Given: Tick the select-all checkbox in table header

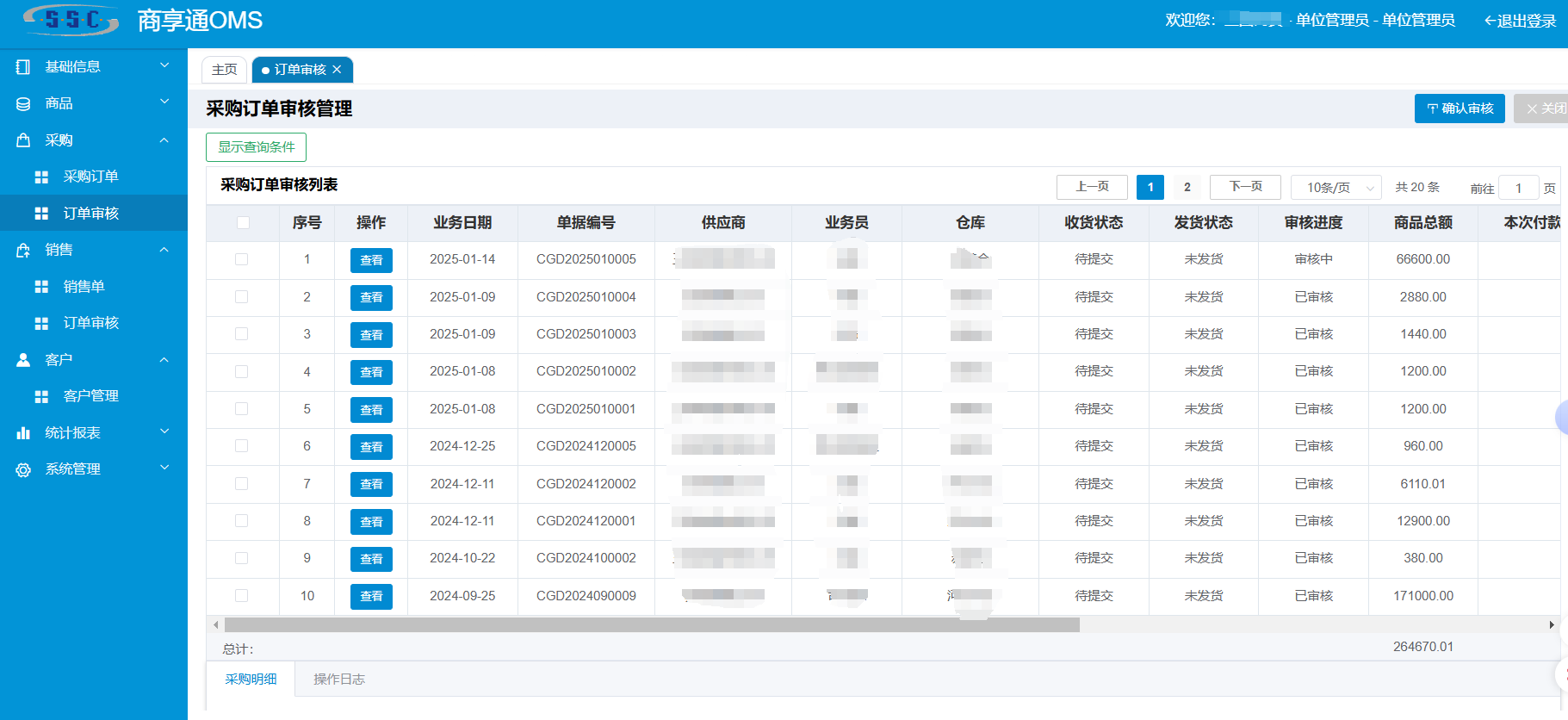Looking at the screenshot, I should point(243,223).
